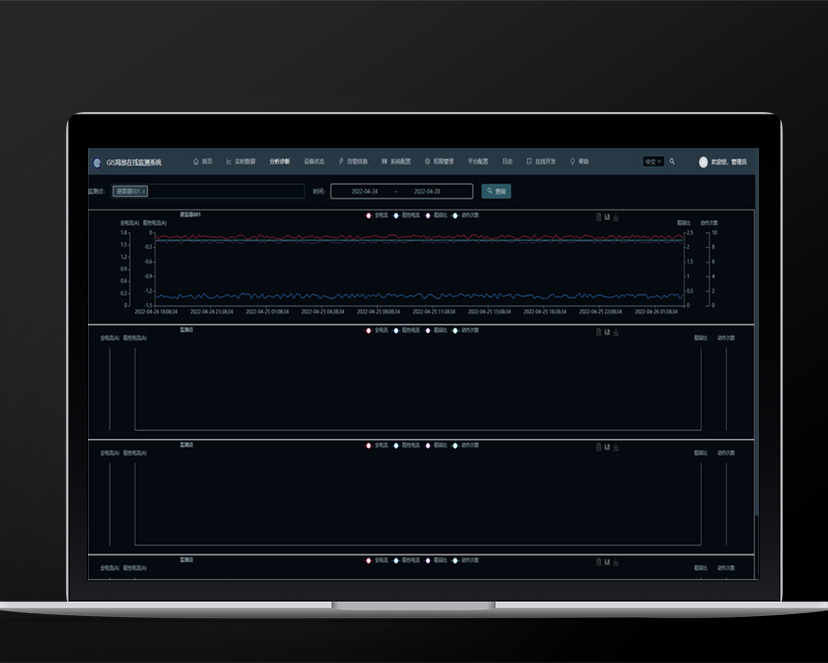
Task: Remove the selected 避雷器001 tag
Action: click(x=143, y=191)
